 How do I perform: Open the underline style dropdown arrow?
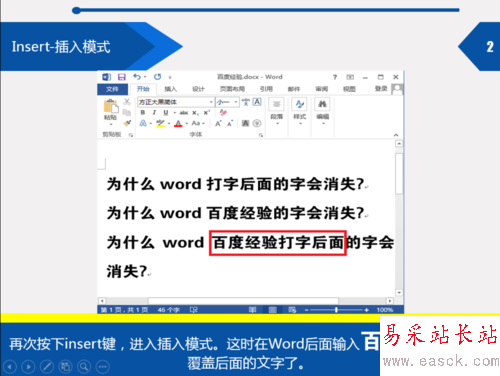pos(174,113)
